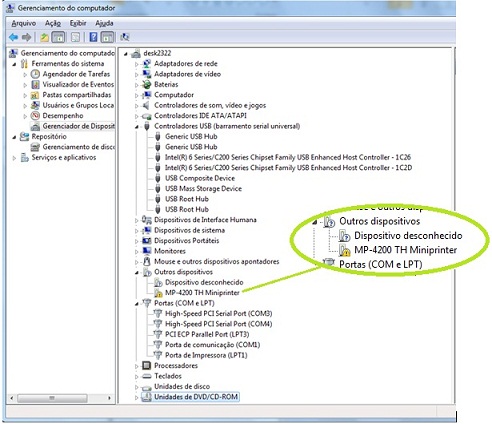492x424 pixels.
Task: Click the desk2322 computer icon
Action: point(136,53)
